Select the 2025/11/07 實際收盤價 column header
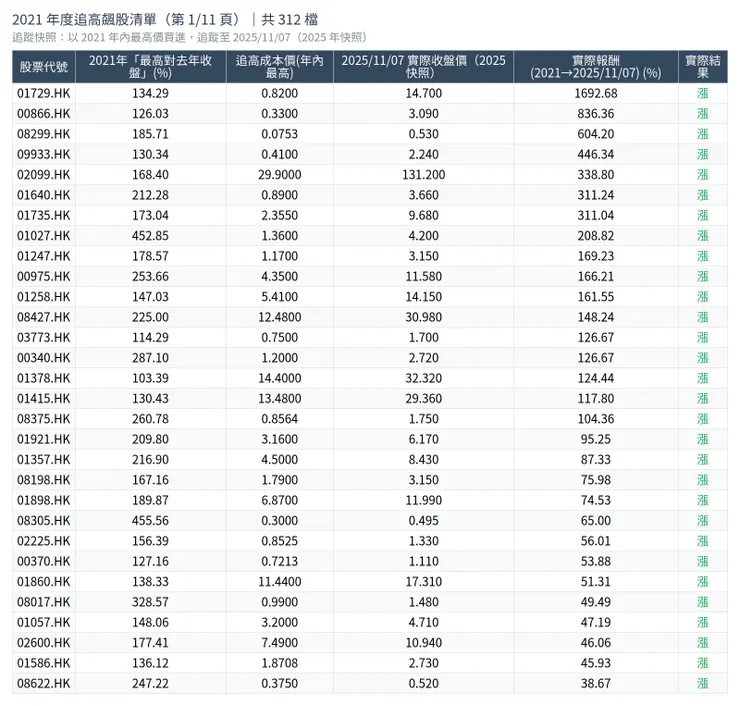This screenshot has width=740, height=706. click(x=423, y=67)
